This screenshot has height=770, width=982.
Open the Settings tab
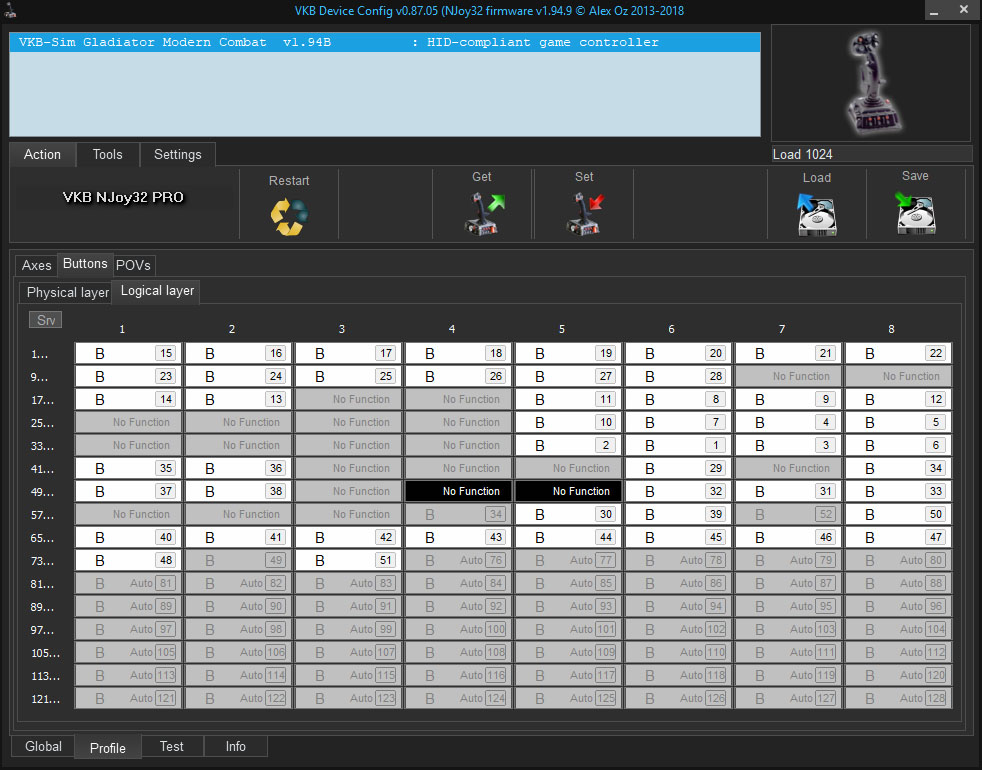(177, 154)
